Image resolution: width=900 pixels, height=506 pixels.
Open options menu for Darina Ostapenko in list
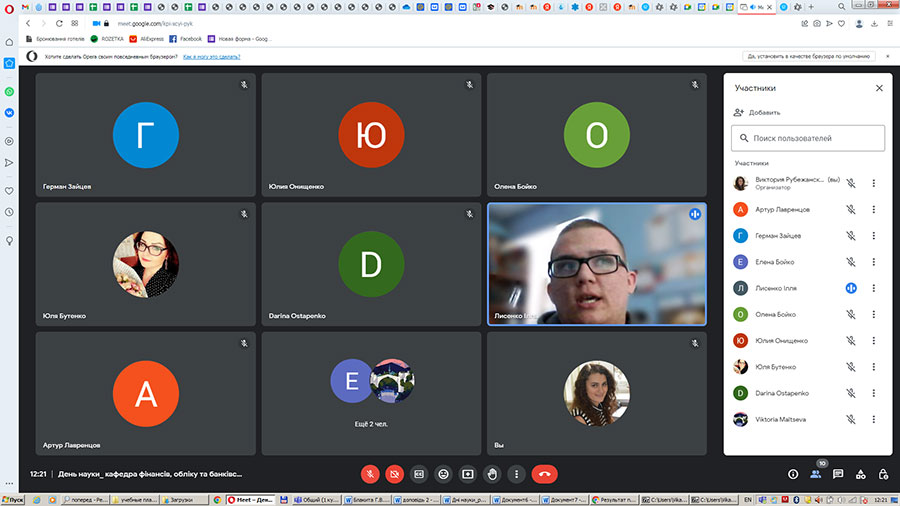[874, 393]
